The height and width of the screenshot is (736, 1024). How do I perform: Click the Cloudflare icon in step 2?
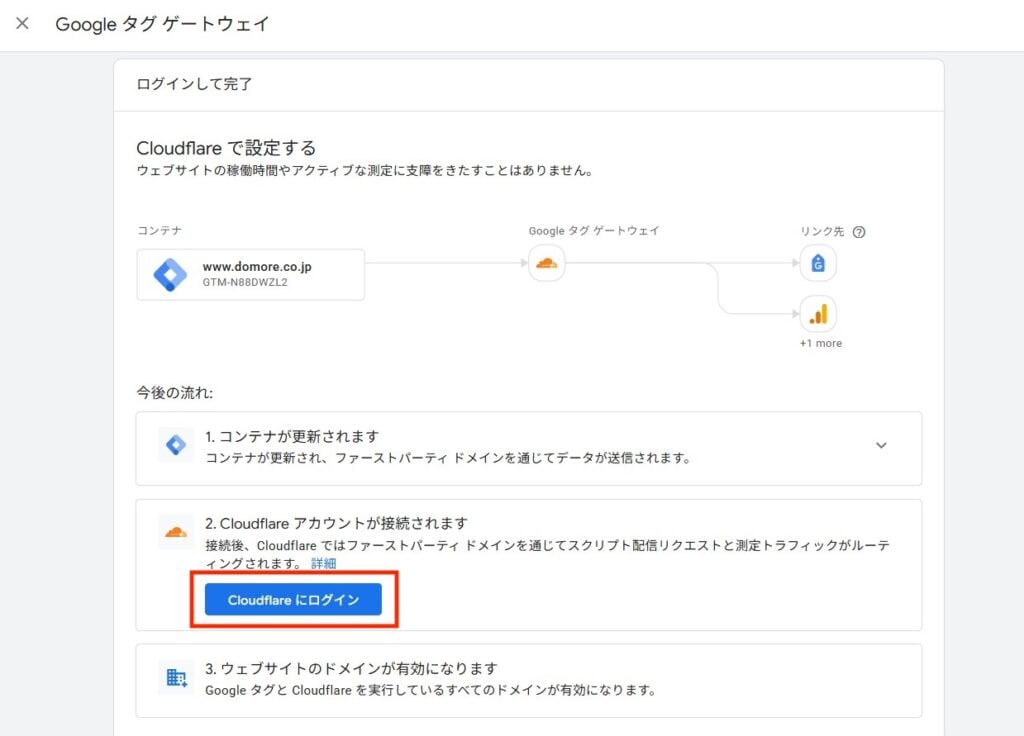pos(176,532)
